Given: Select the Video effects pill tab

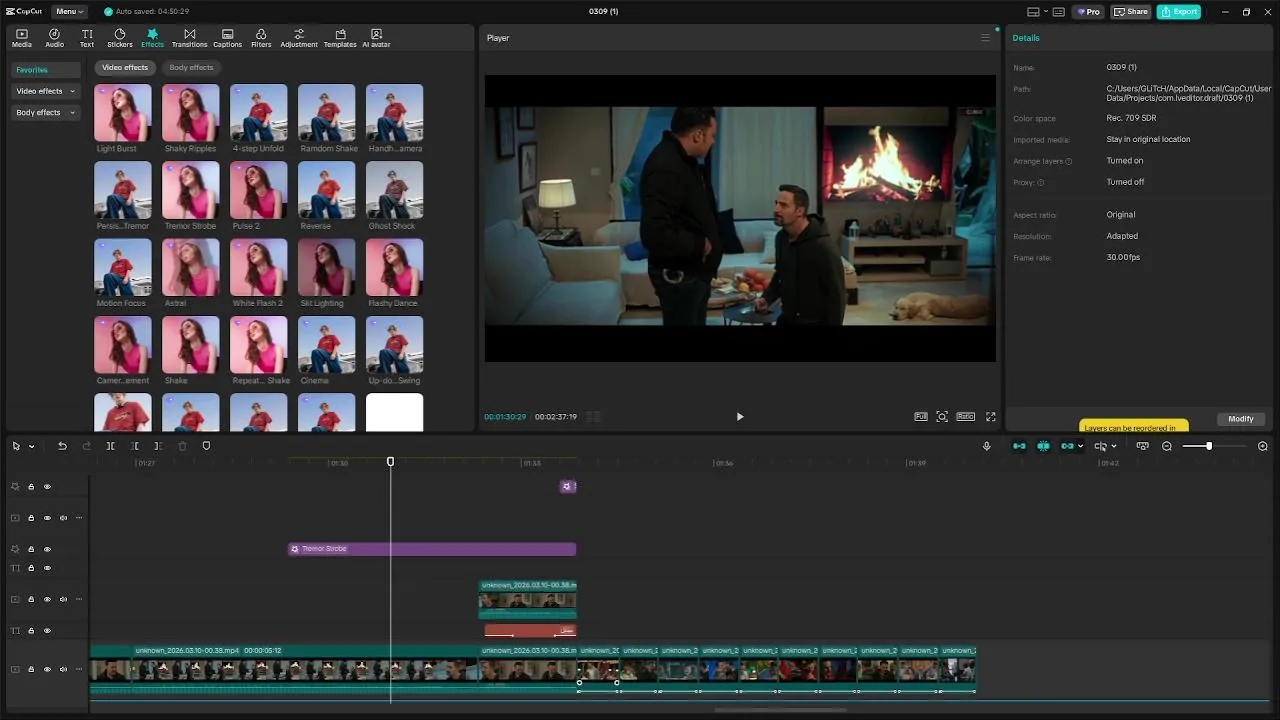Looking at the screenshot, I should (x=125, y=67).
